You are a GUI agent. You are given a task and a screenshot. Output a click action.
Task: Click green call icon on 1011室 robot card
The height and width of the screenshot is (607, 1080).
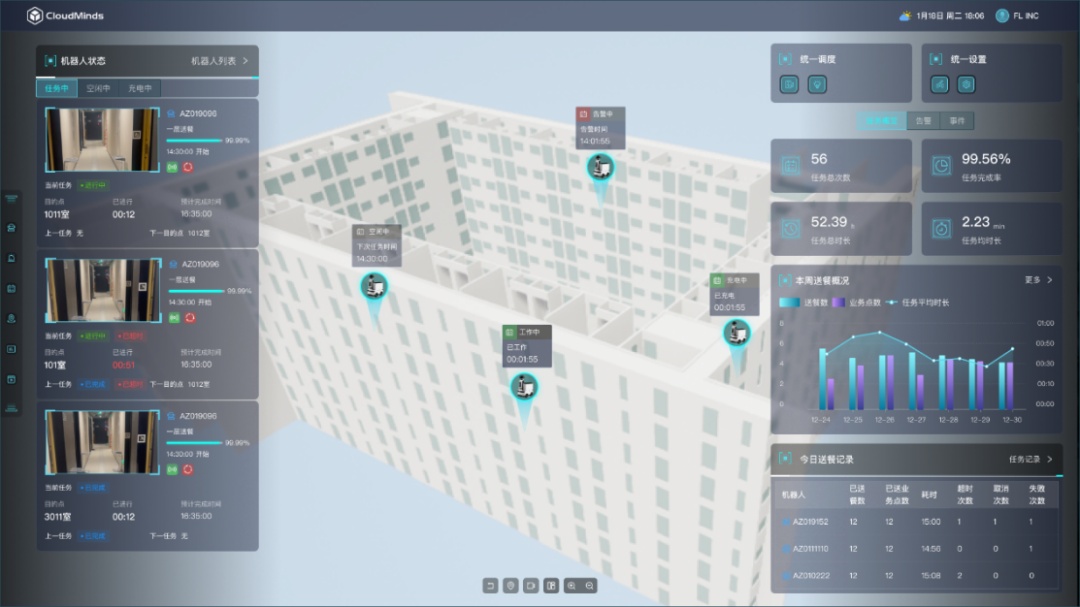(x=172, y=167)
